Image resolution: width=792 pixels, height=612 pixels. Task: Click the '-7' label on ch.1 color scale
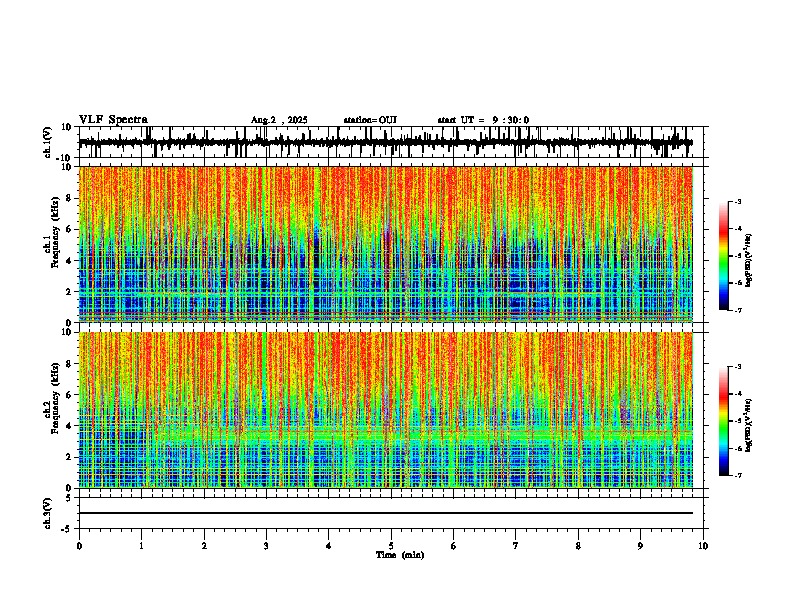(738, 310)
